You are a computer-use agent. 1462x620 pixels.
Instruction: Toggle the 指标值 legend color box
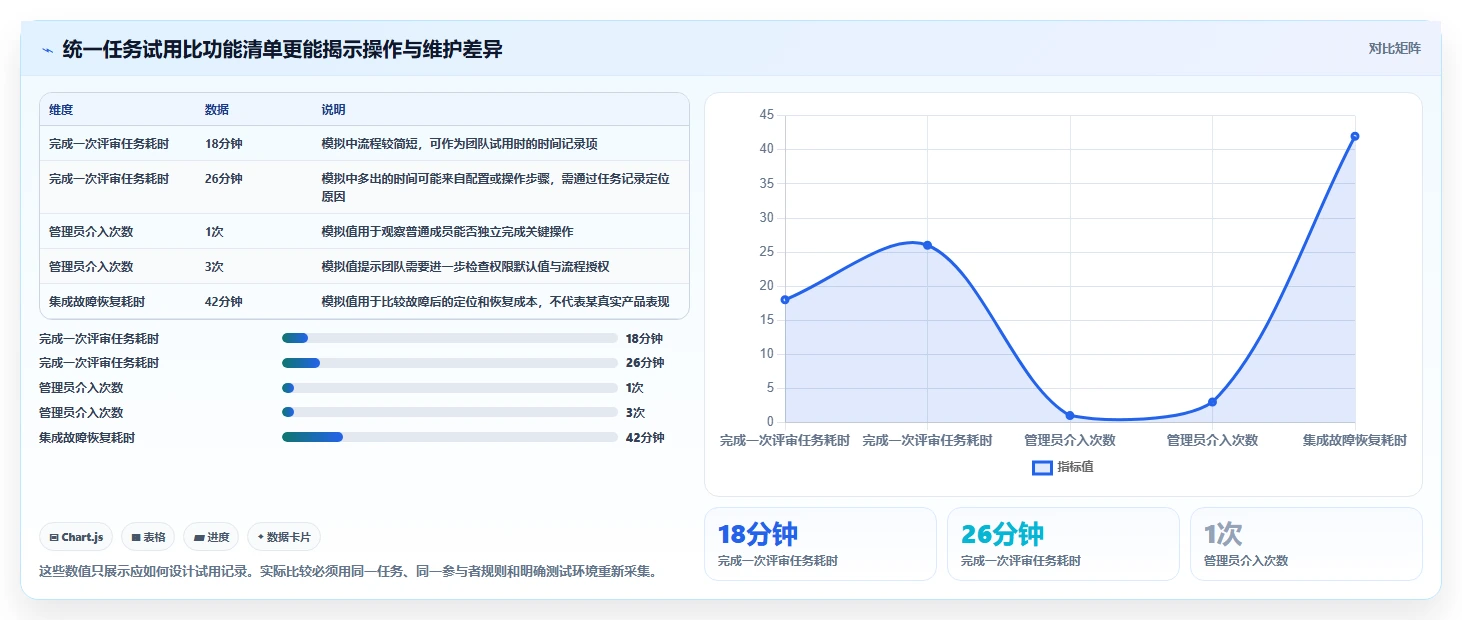point(1042,467)
